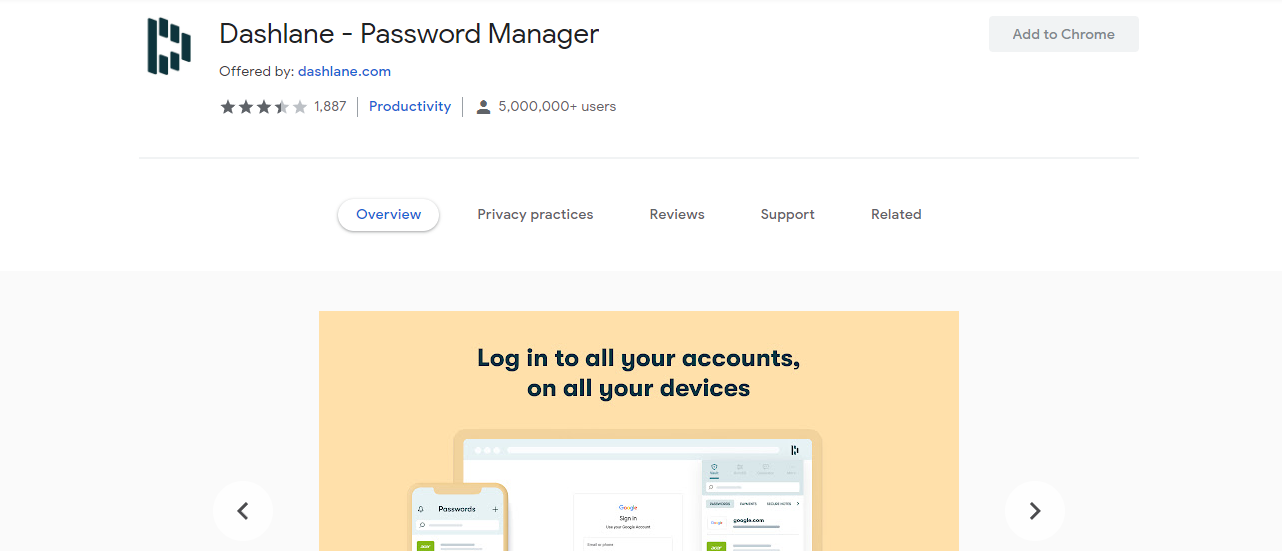Switch to the Overview tab
This screenshot has width=1282, height=551.
pos(388,214)
